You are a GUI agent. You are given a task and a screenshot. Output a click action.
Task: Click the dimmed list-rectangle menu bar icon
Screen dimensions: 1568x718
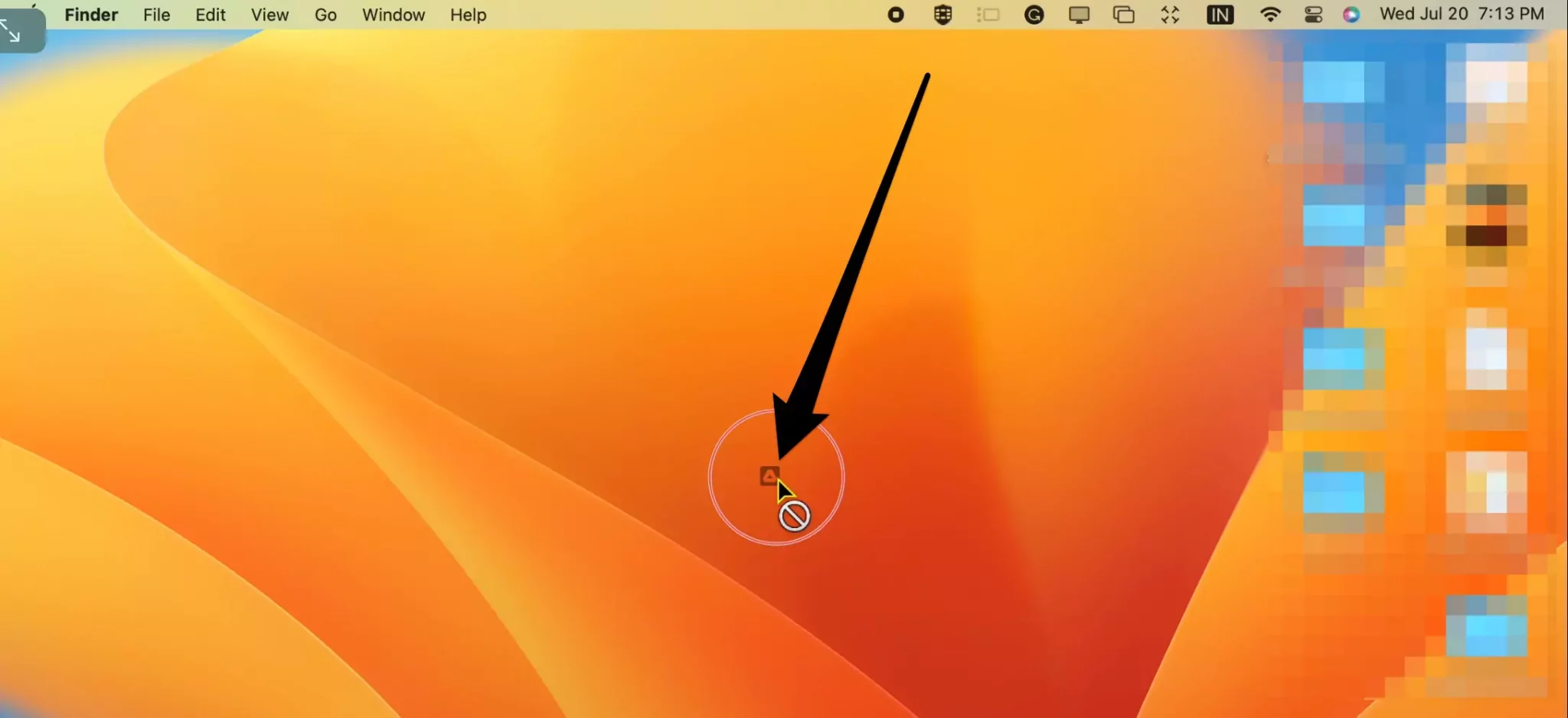click(x=988, y=15)
